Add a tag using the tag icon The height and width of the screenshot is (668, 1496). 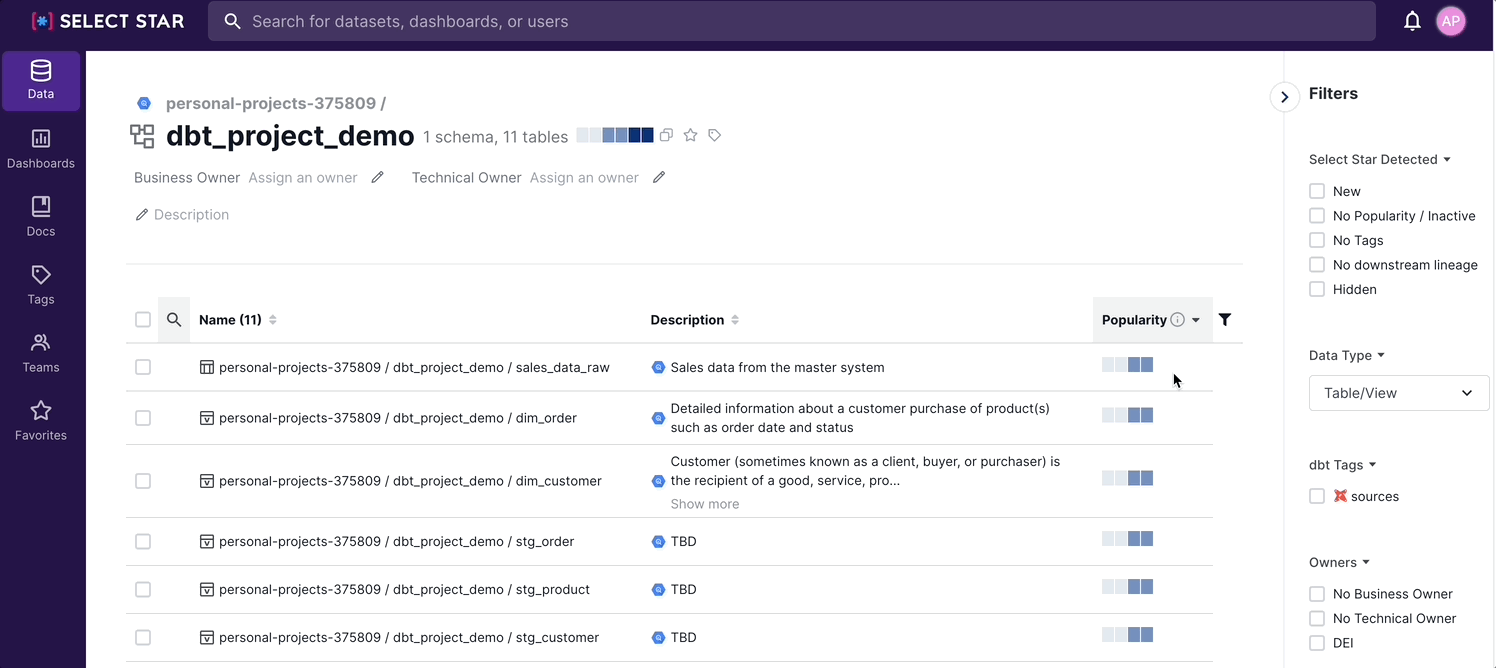coord(714,135)
